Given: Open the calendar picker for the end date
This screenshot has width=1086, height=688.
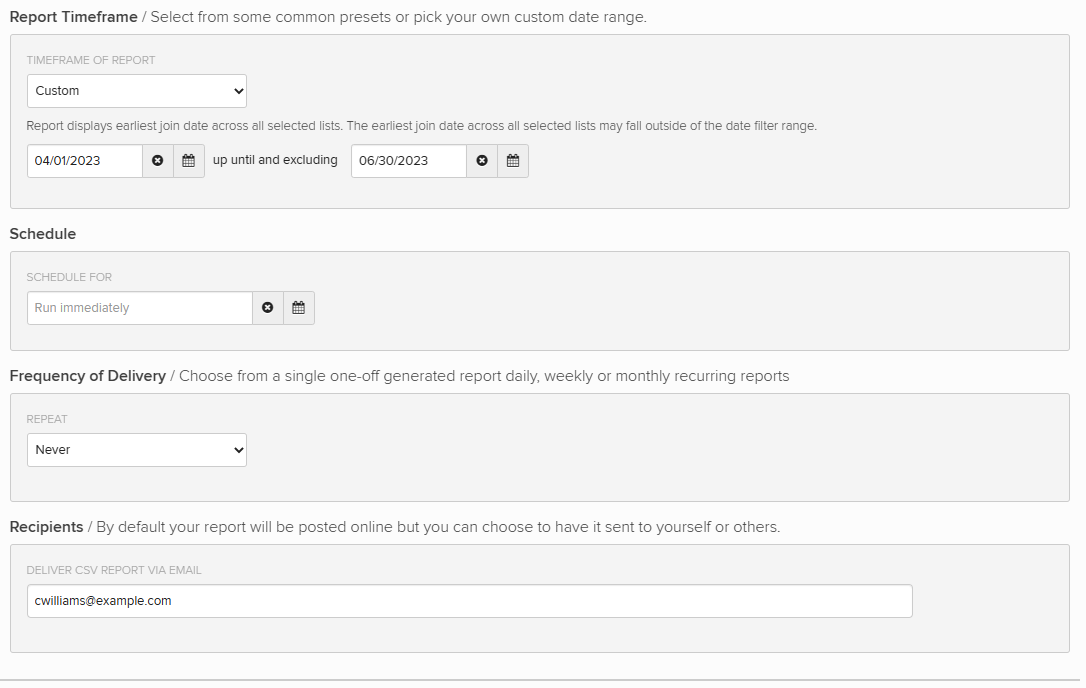Looking at the screenshot, I should [x=512, y=160].
